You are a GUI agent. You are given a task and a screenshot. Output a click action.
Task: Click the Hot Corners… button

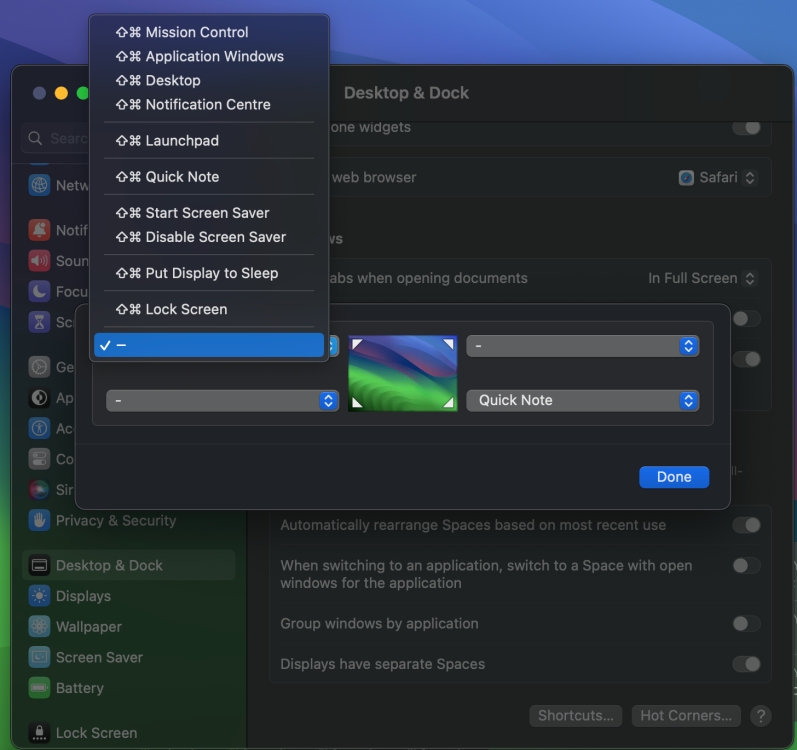[x=686, y=716]
